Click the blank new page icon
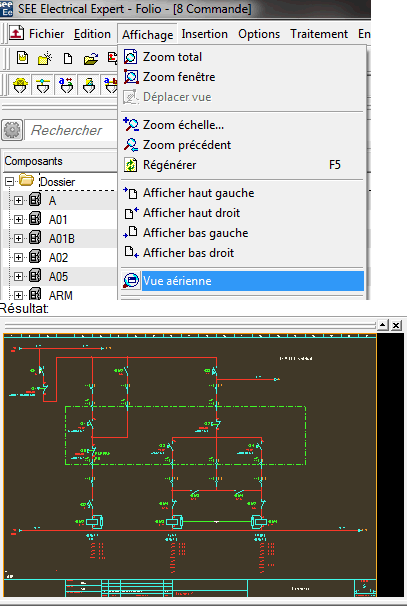Viewport: 407px width, 607px height. [x=68, y=58]
